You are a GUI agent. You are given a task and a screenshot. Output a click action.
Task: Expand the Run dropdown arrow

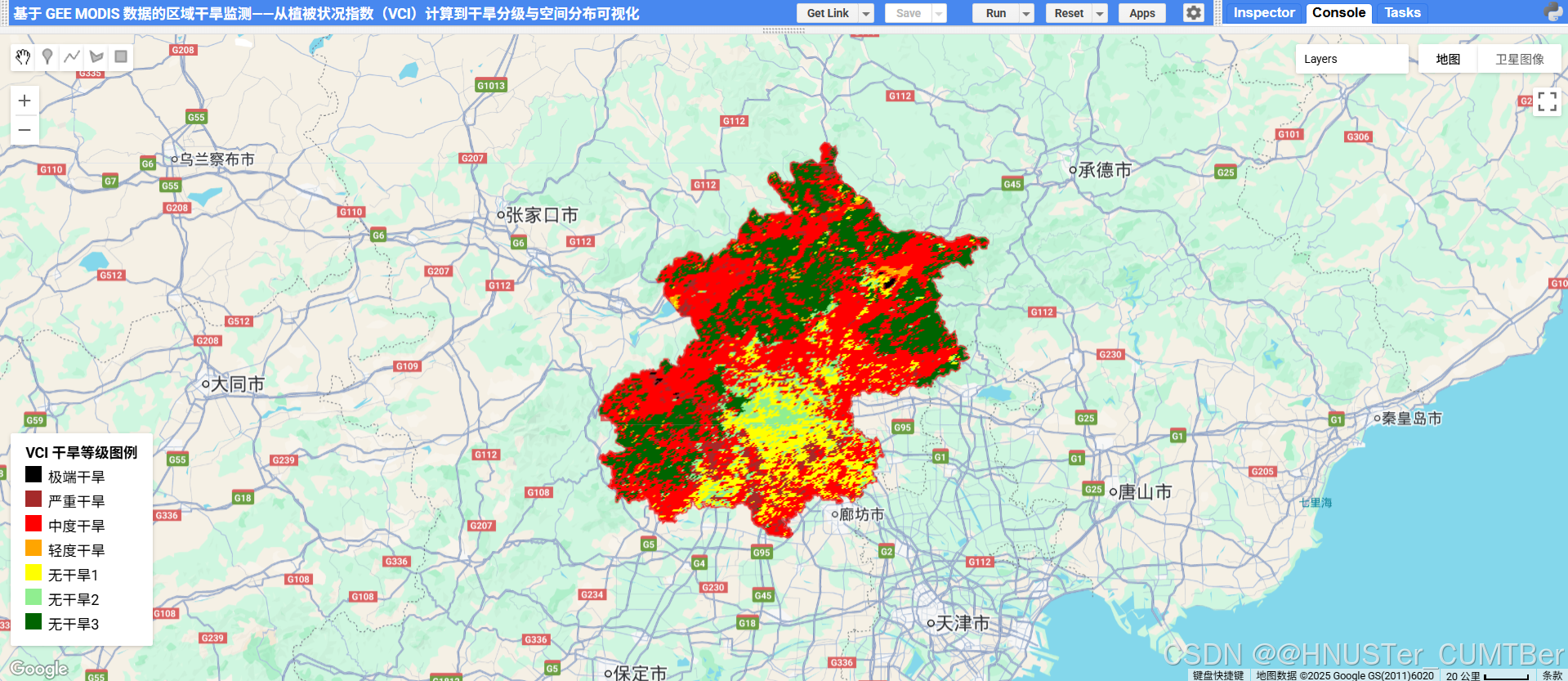point(1026,13)
